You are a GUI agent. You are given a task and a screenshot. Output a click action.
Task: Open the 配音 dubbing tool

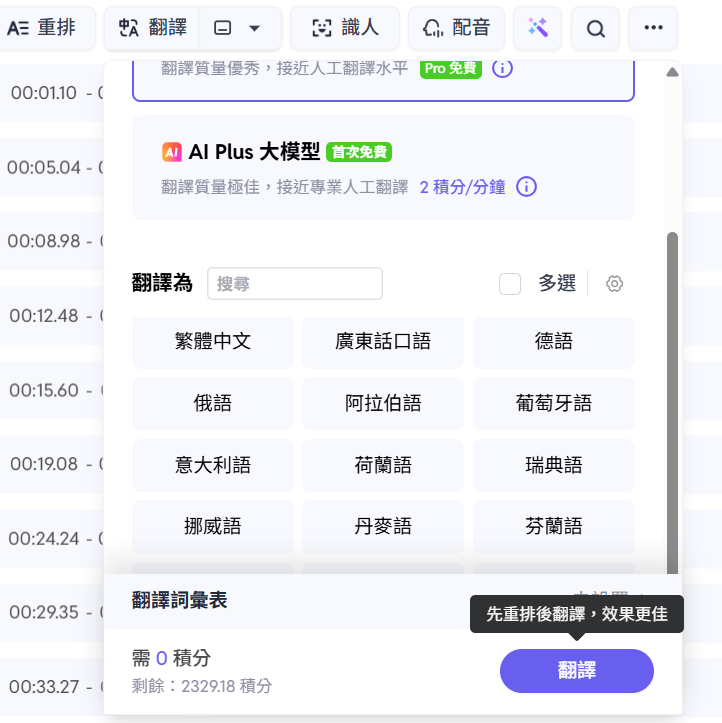(x=456, y=28)
